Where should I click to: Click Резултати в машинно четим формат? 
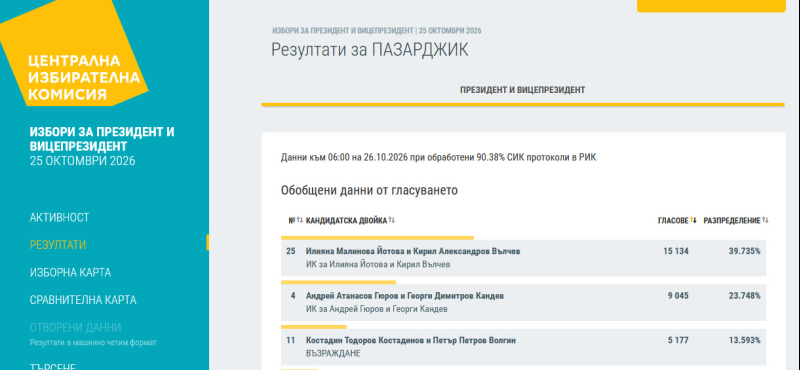[93, 342]
